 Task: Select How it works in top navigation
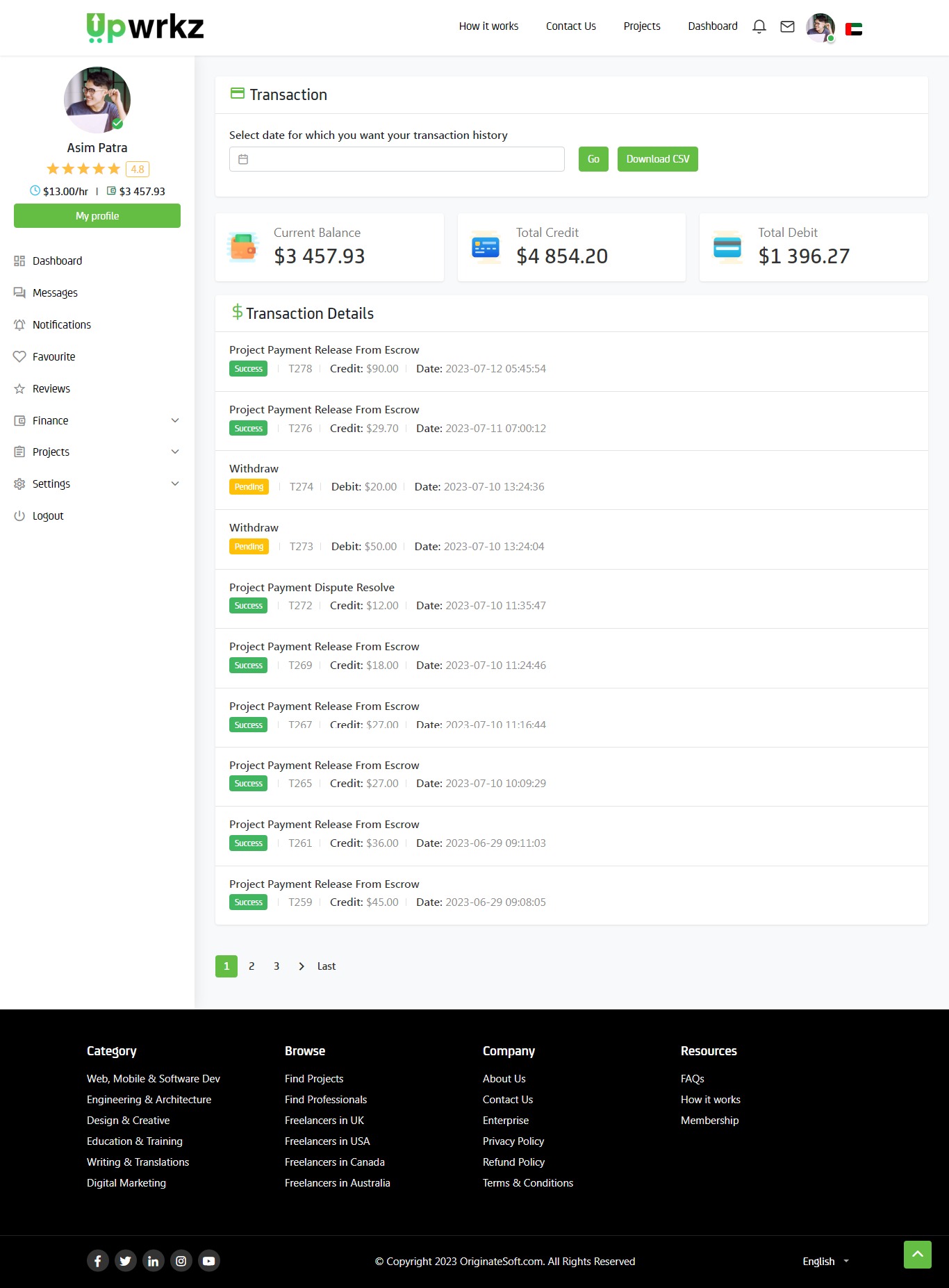[488, 26]
